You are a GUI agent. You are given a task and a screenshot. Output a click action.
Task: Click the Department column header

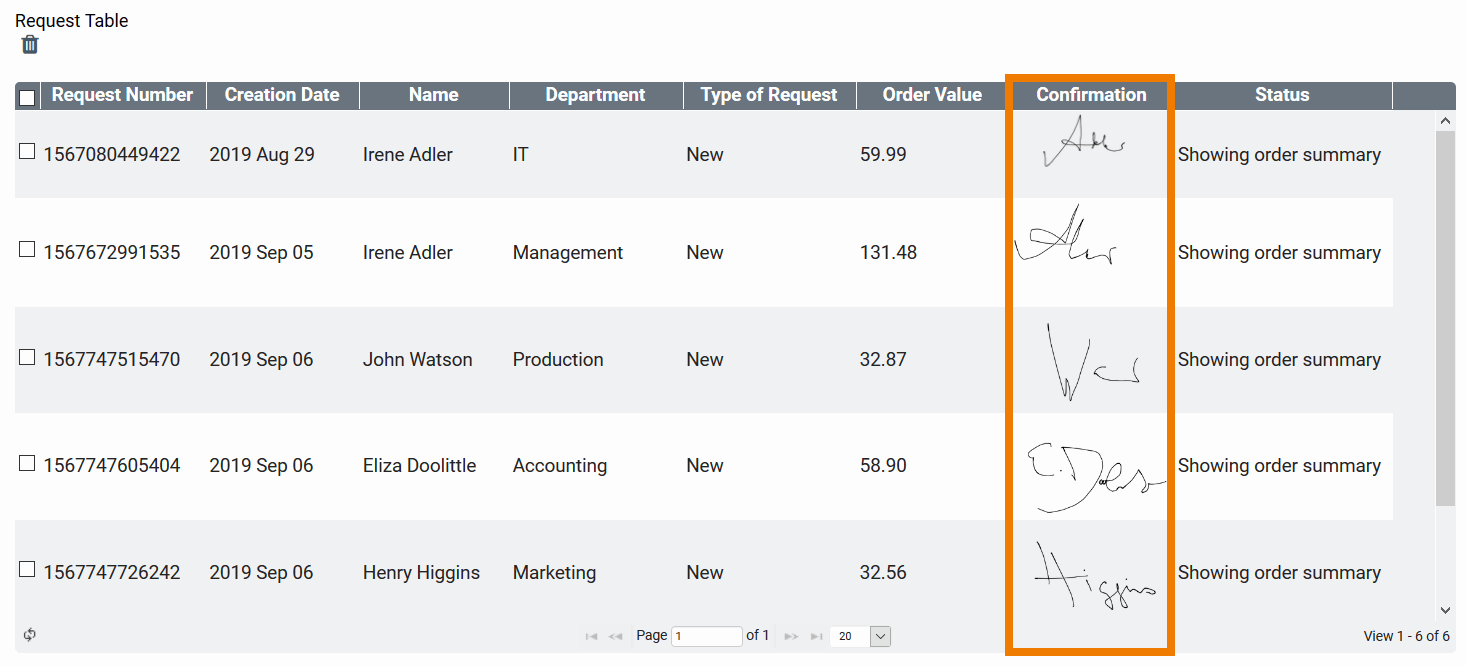pyautogui.click(x=595, y=95)
